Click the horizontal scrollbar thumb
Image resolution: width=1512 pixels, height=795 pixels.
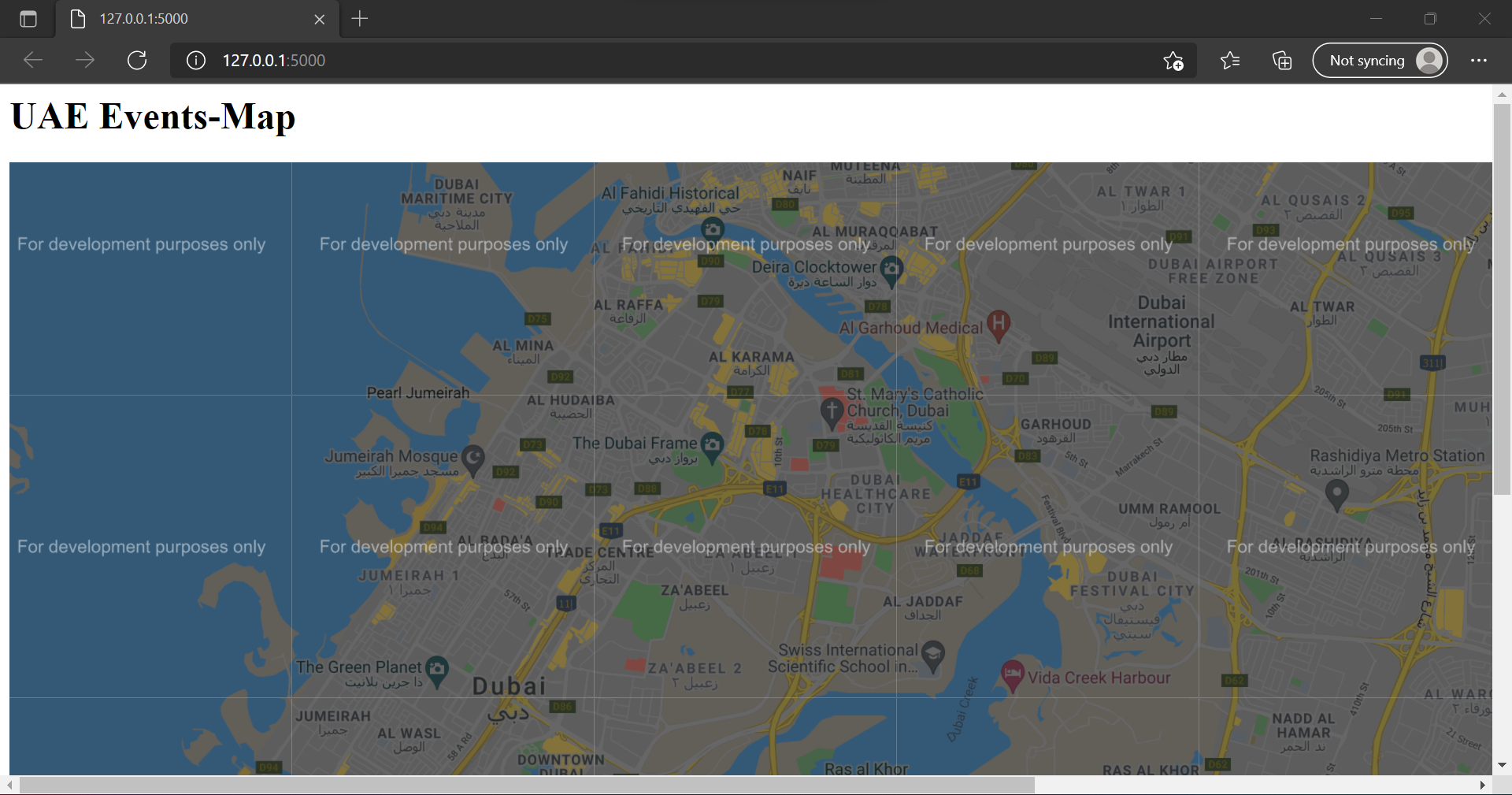click(x=527, y=785)
